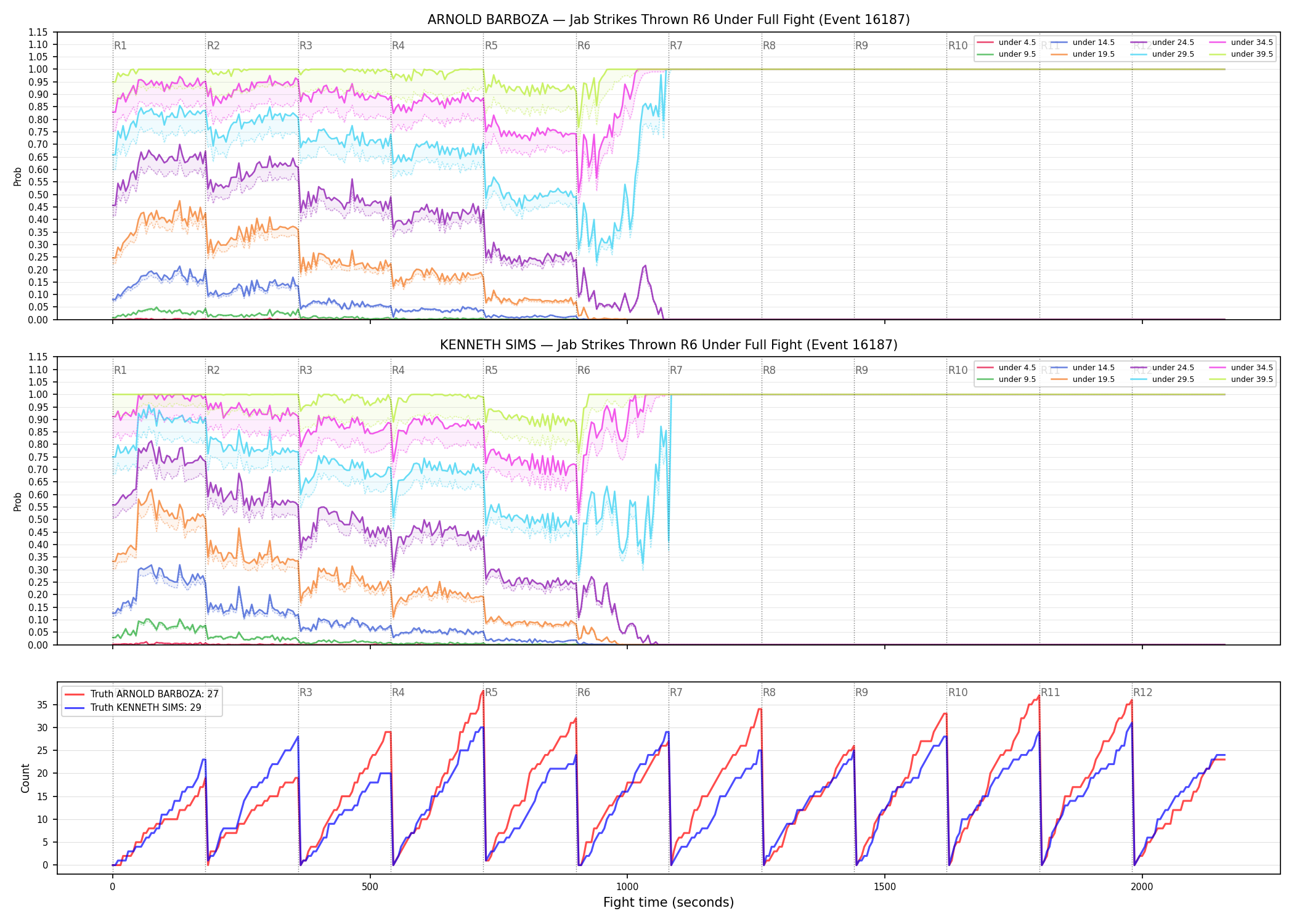
Task: Click R2 marker in Arnold Barboza chart
Action: click(x=213, y=46)
